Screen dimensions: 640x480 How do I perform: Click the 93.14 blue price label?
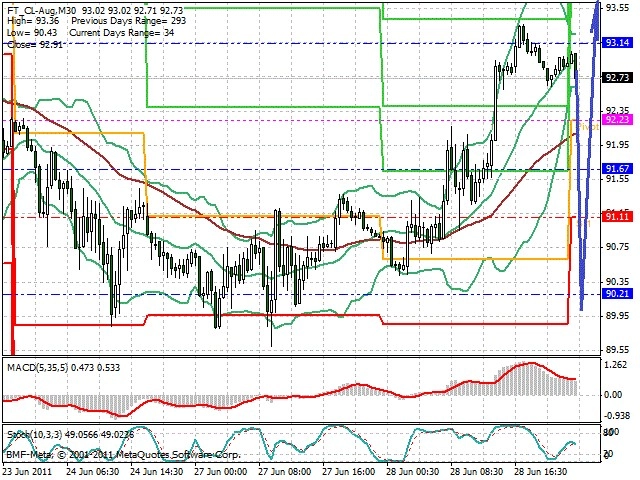click(x=617, y=42)
